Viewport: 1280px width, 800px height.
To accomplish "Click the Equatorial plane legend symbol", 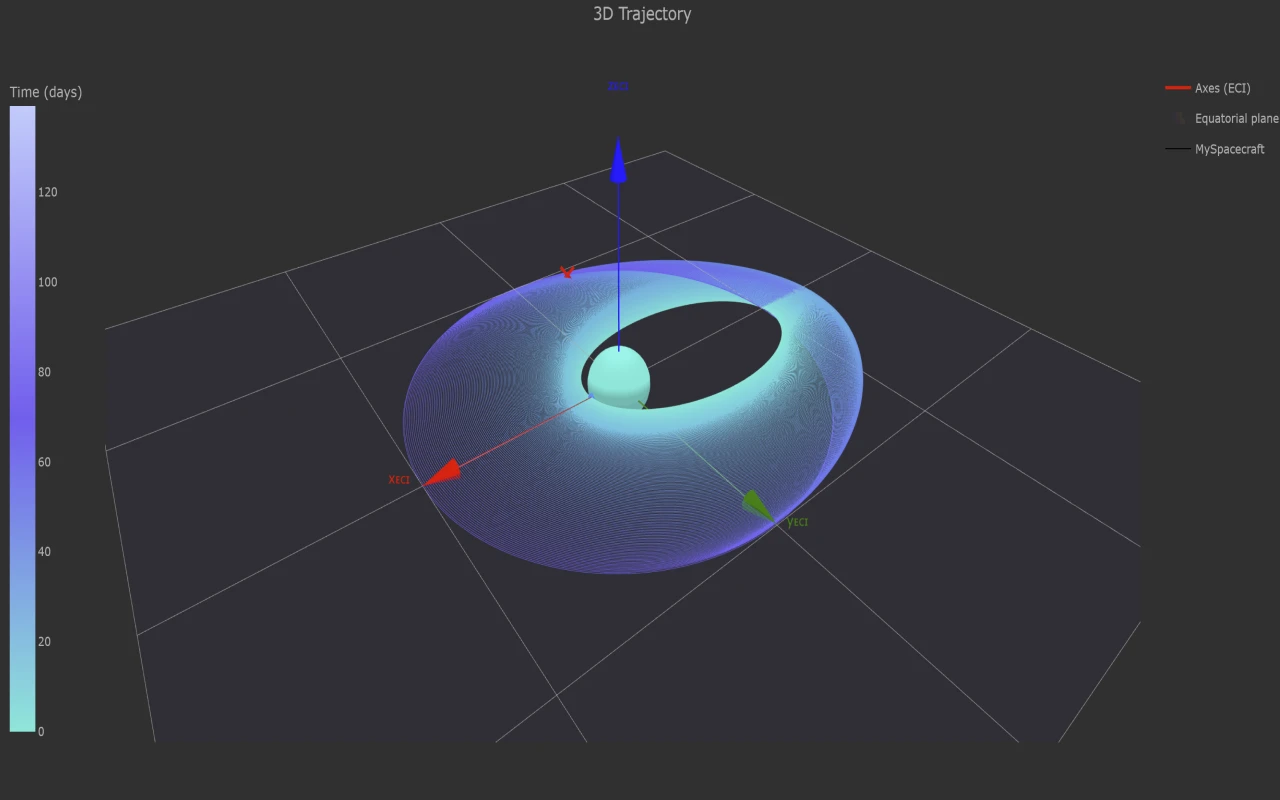I will click(1178, 118).
